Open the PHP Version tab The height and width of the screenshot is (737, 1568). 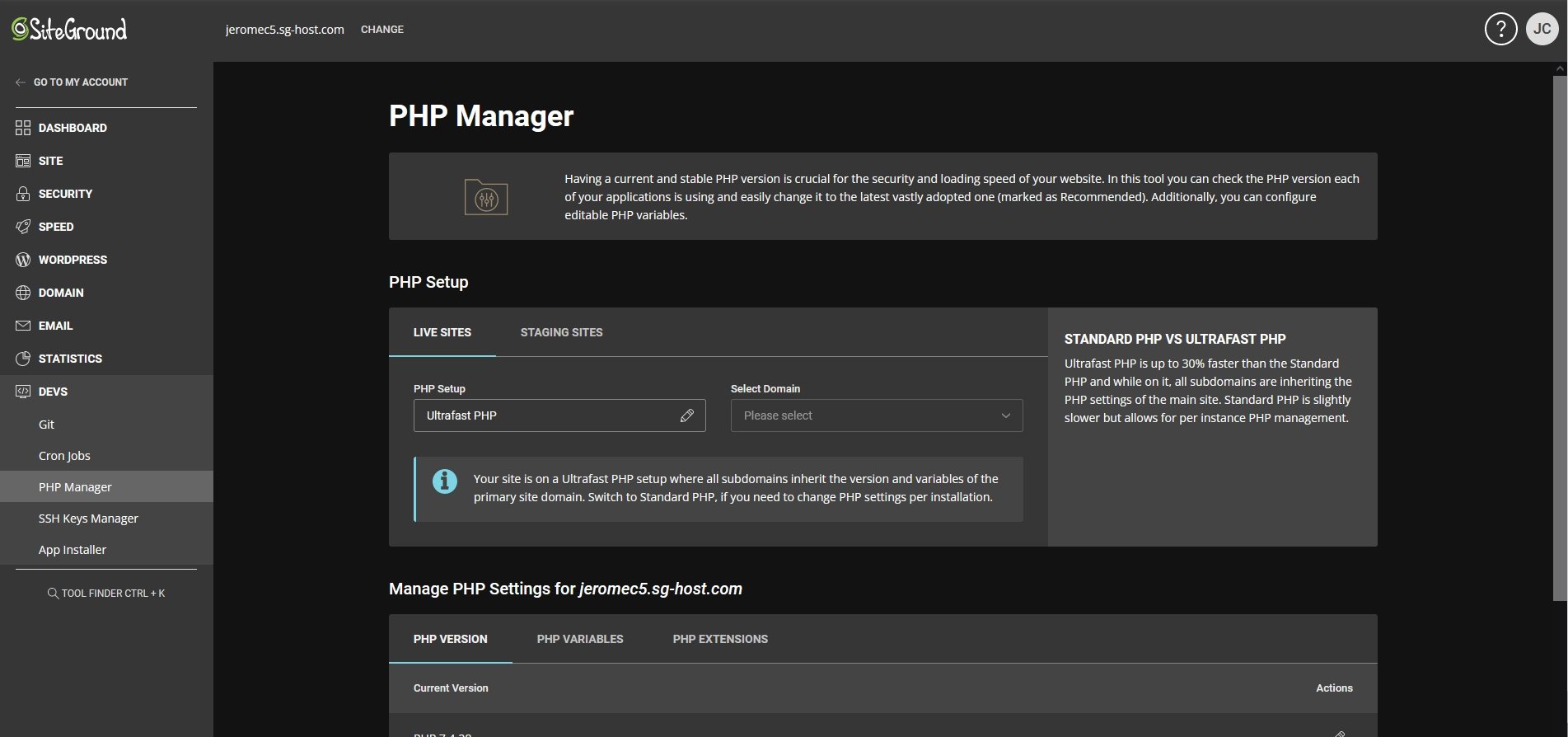pos(451,639)
